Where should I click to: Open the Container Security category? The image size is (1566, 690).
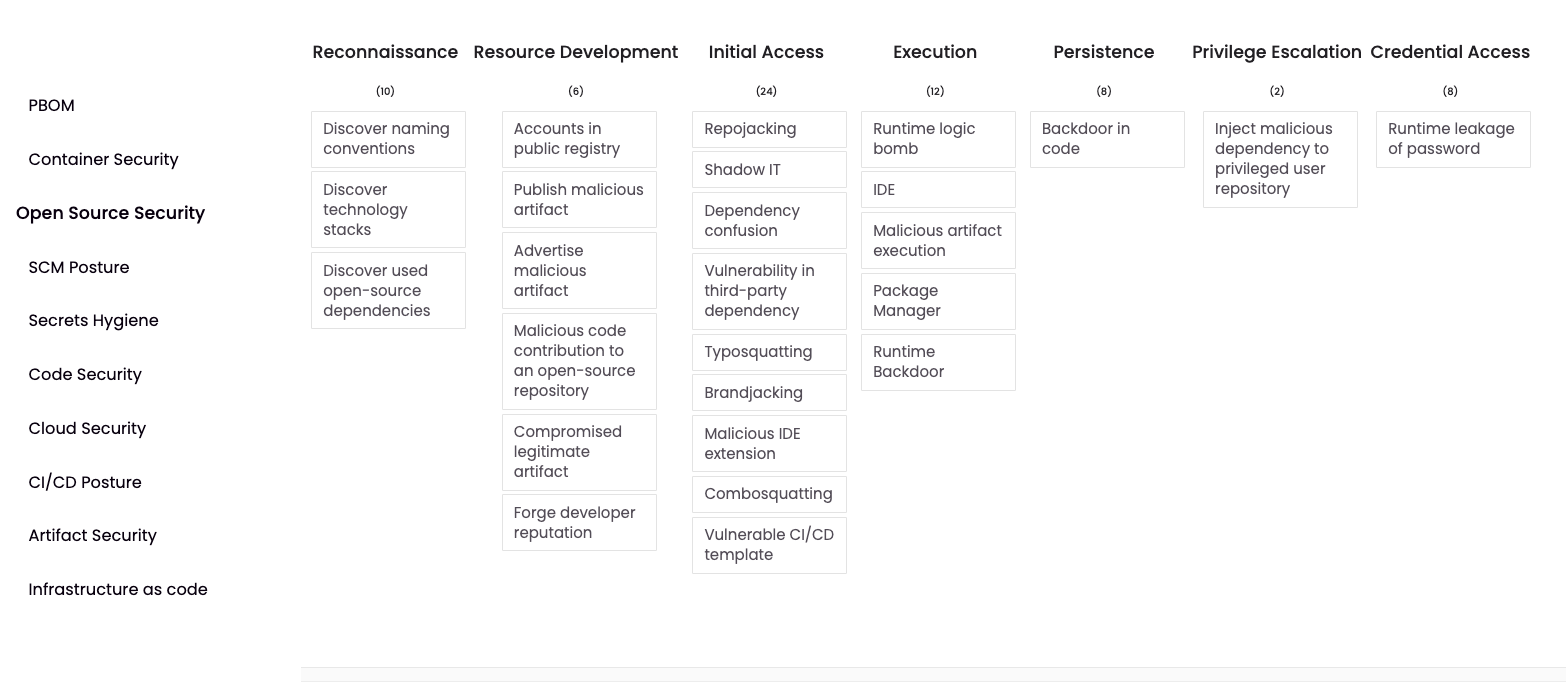click(103, 159)
